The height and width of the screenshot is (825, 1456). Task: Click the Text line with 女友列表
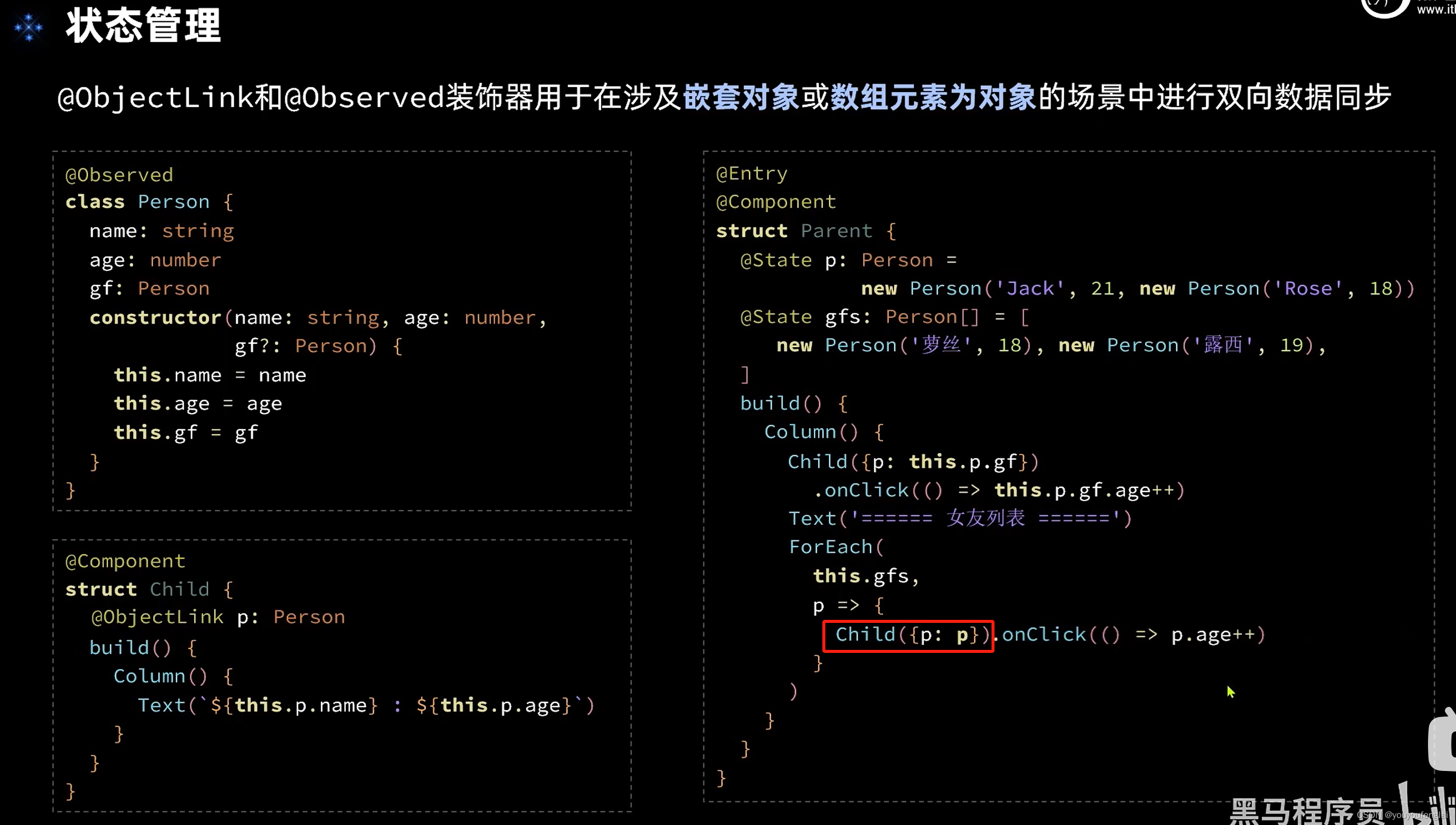(960, 519)
